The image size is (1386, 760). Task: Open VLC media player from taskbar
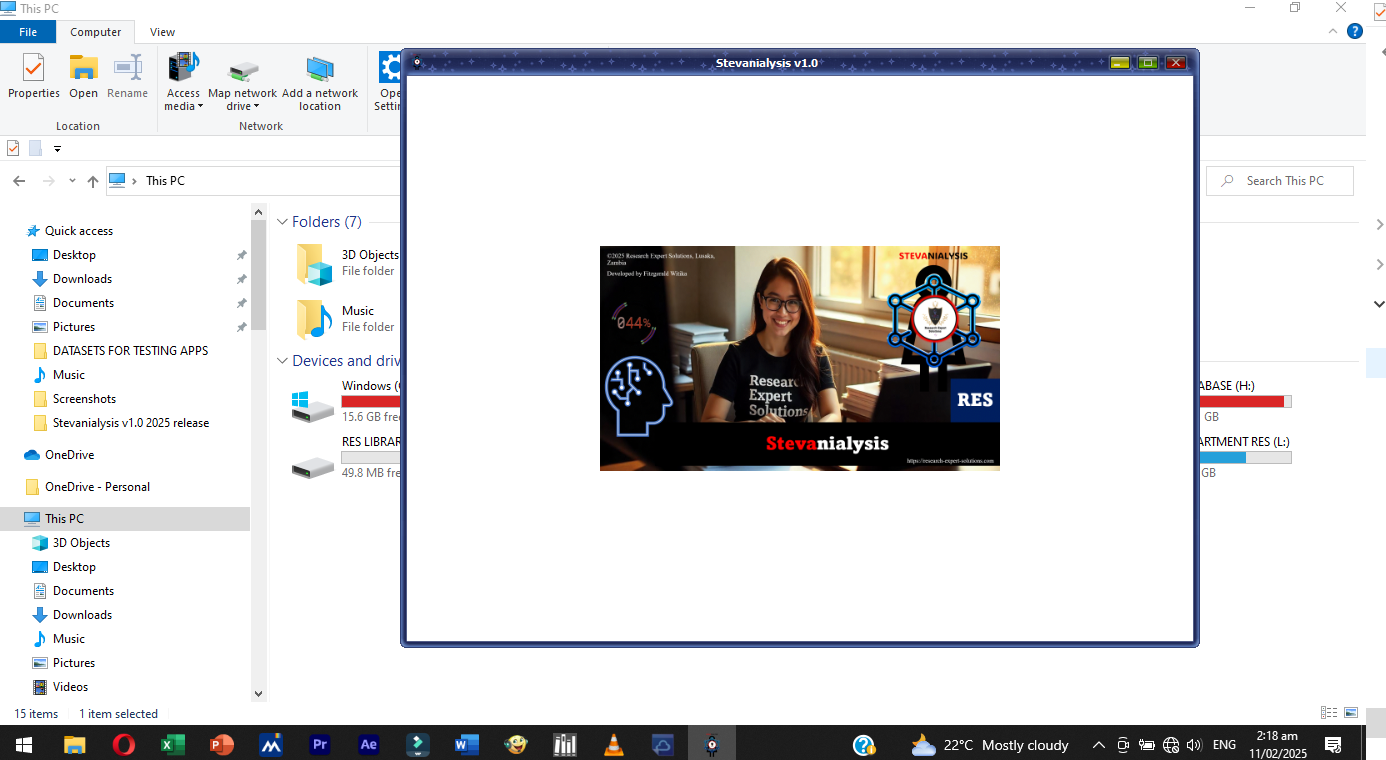click(x=614, y=744)
